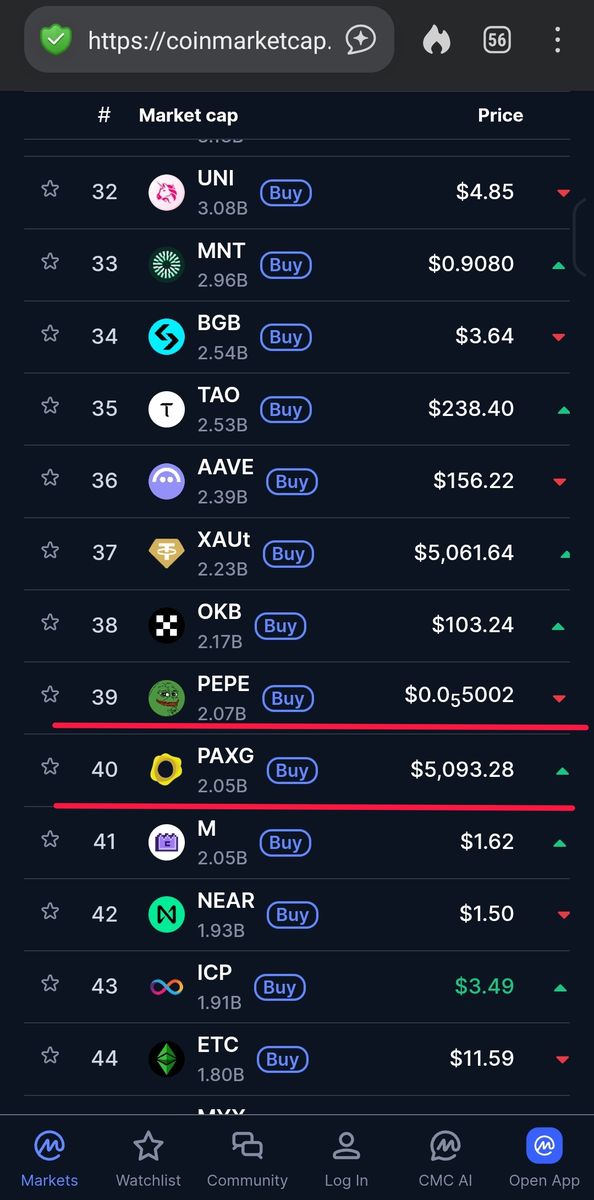Tap the coinmarketcap URL address field
This screenshot has width=594, height=1200.
(x=209, y=40)
